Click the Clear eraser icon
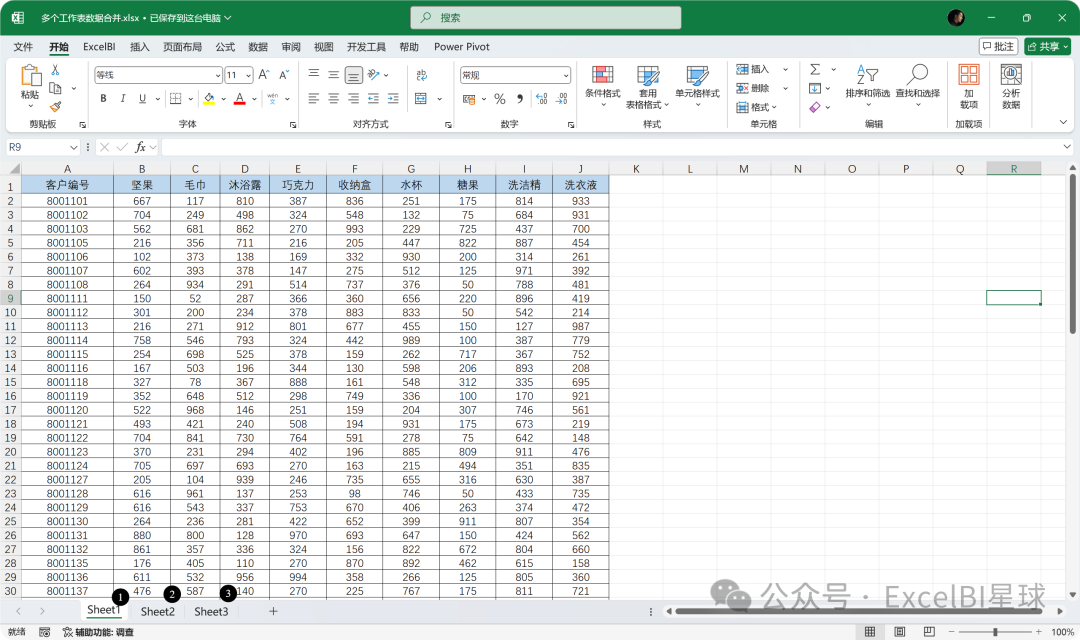This screenshot has height=640, width=1080. [x=815, y=107]
